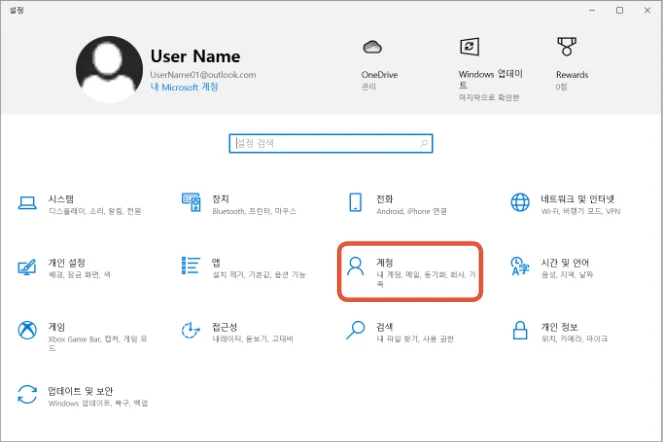663x442 pixels.
Task: Focus the 설정 검색 input field
Action: (331, 143)
